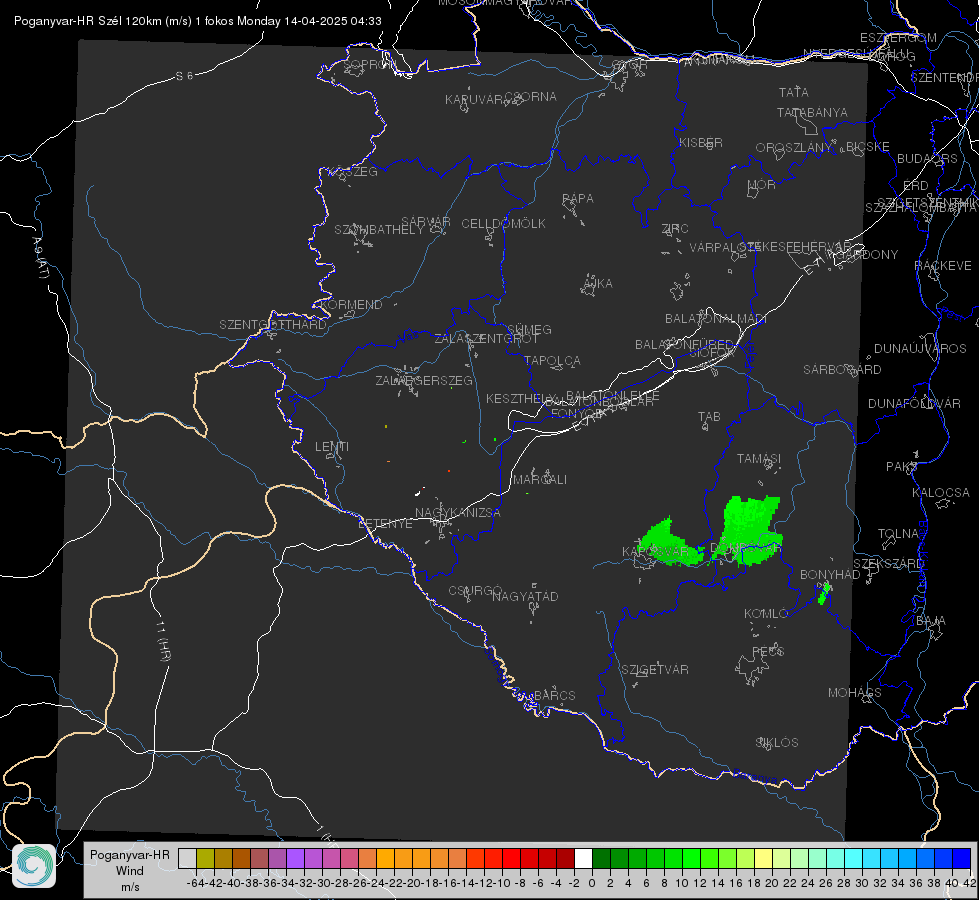This screenshot has height=900, width=979.
Task: Click the small green echo near Bonyhád
Action: [x=825, y=593]
